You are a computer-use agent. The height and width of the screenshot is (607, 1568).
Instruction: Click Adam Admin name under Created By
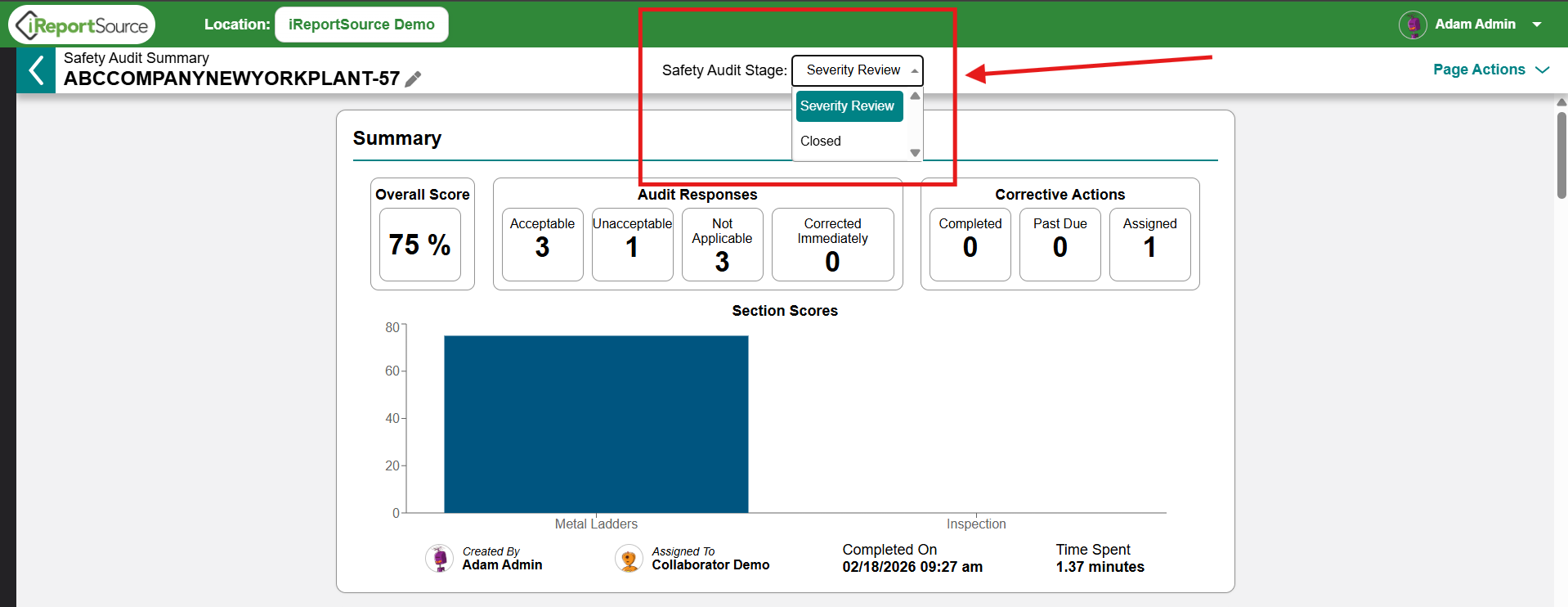click(x=502, y=565)
